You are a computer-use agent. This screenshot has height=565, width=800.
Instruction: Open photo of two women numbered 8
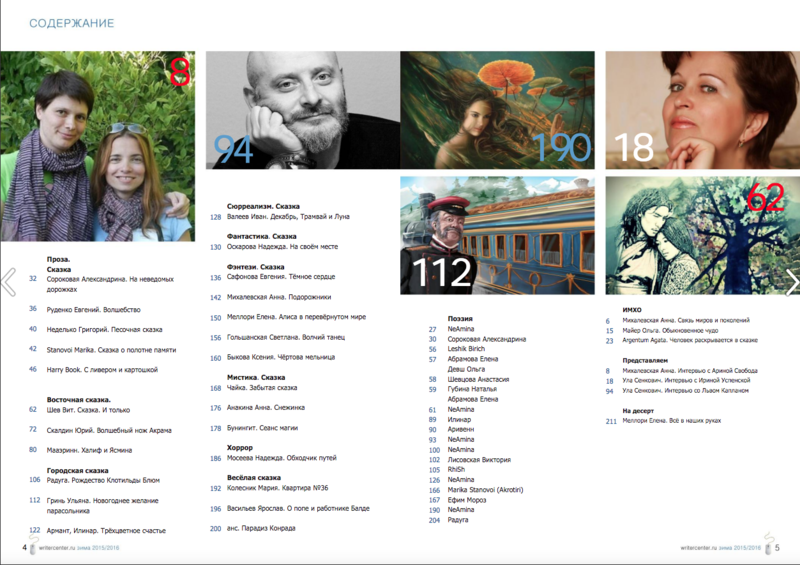click(x=97, y=146)
